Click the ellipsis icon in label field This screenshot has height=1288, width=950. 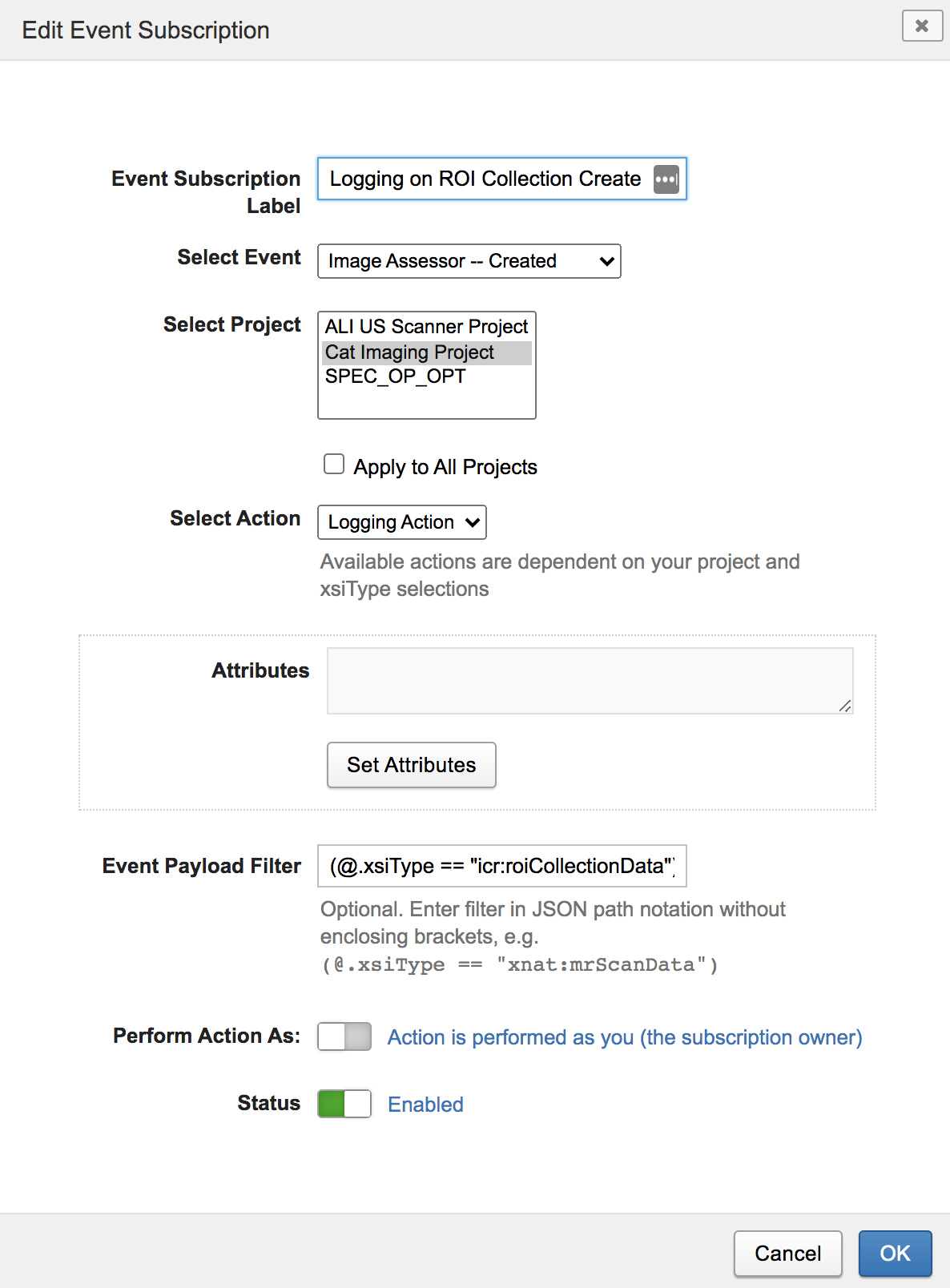pos(666,179)
